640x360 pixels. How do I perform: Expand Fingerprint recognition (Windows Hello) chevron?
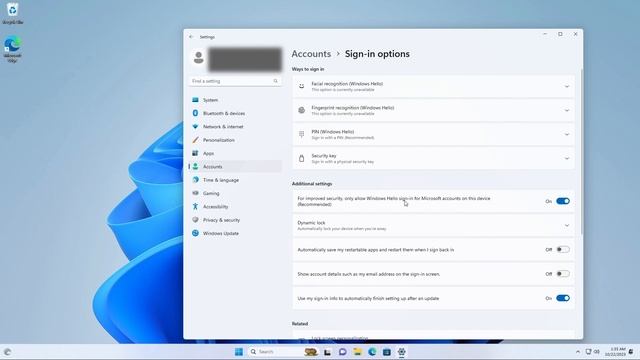(x=567, y=111)
